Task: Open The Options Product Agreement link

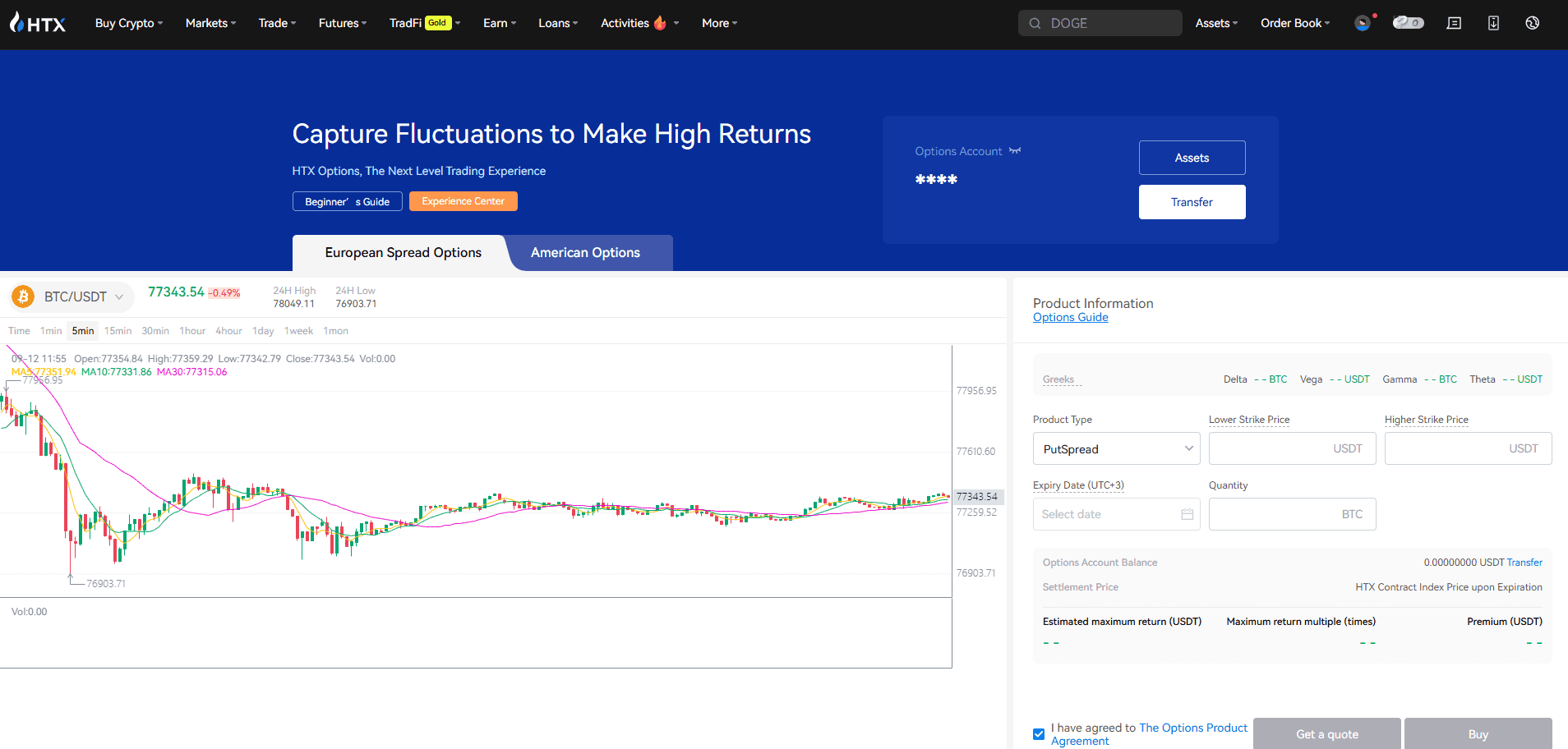Action: click(x=1150, y=734)
